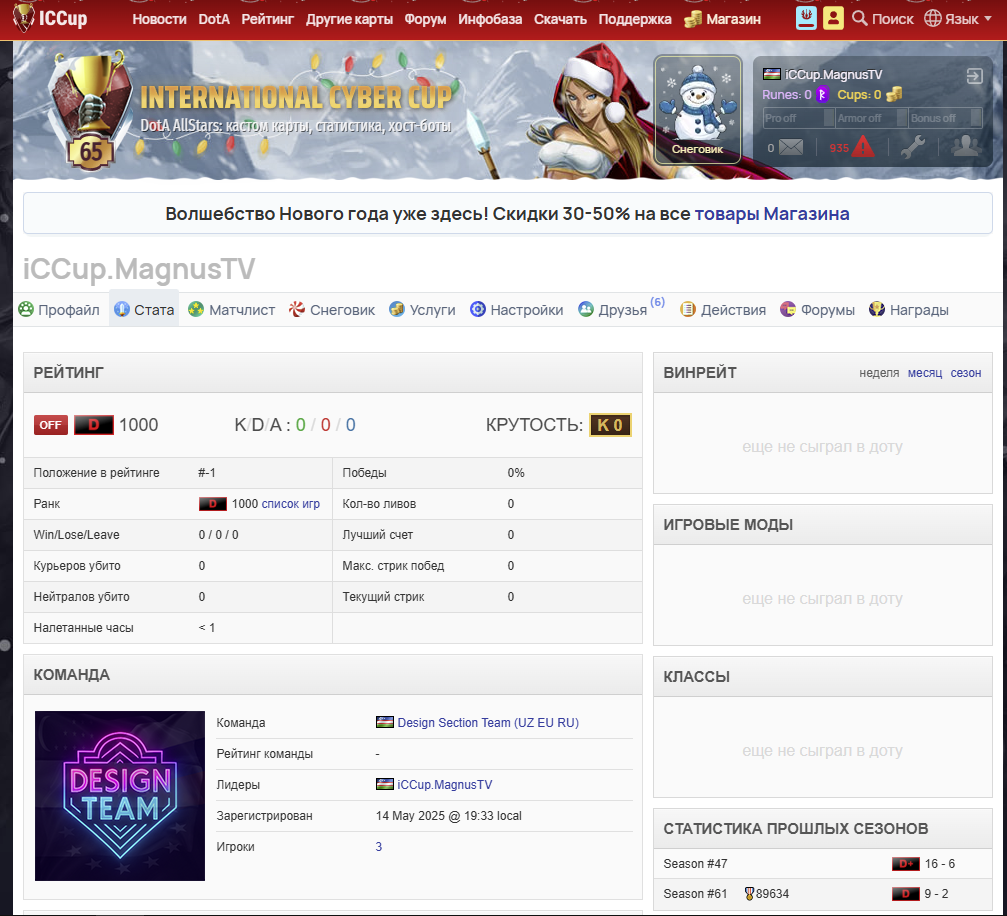Open the Магазин shop with coins icon
The height and width of the screenshot is (916, 1007).
click(x=722, y=19)
